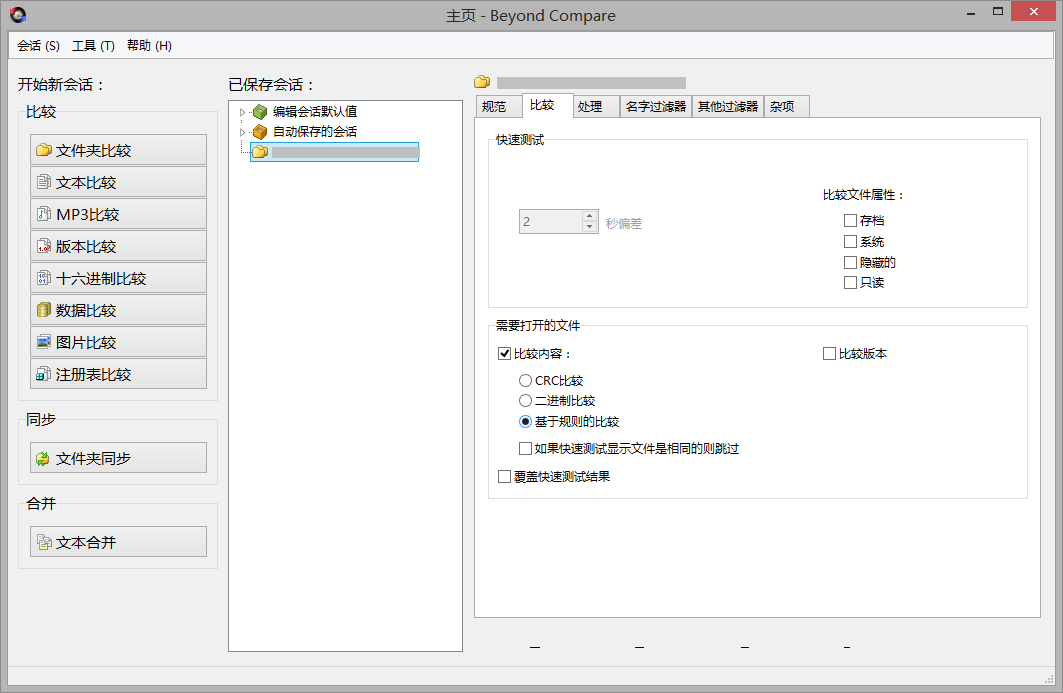Click the 秒偏差 number input field
This screenshot has width=1063, height=693.
click(549, 222)
